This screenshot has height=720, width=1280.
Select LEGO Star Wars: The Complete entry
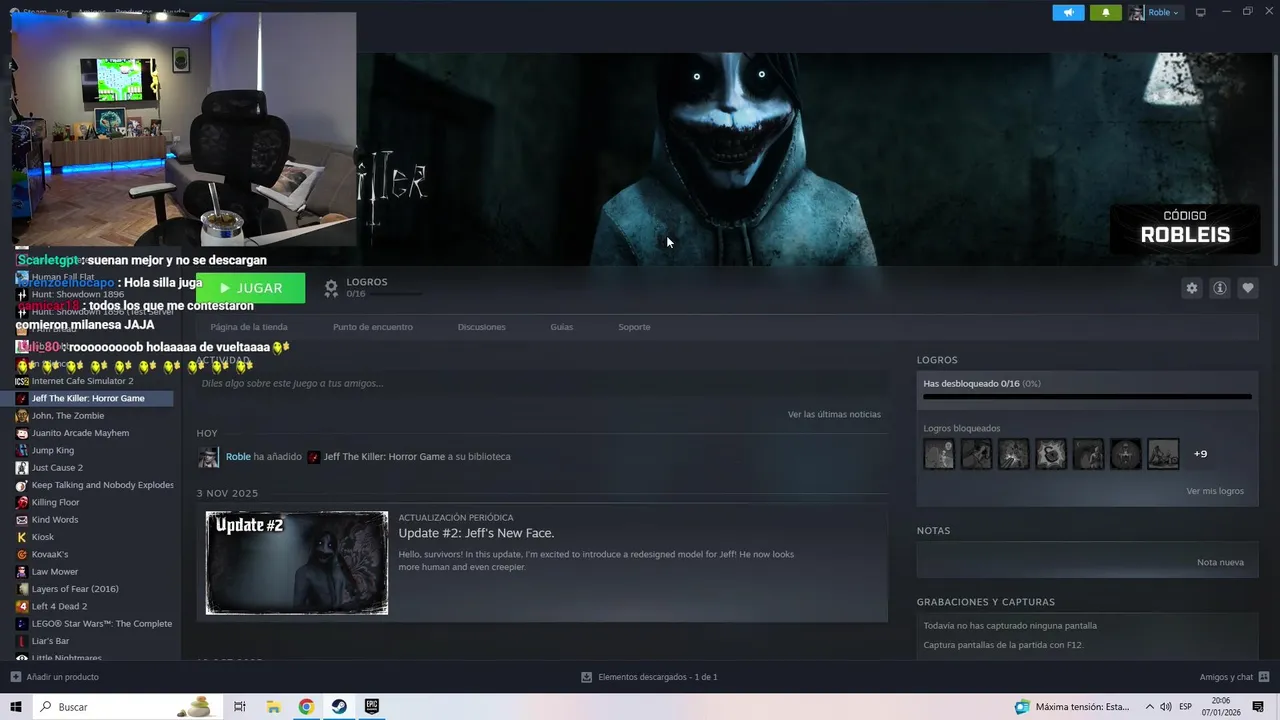point(101,624)
